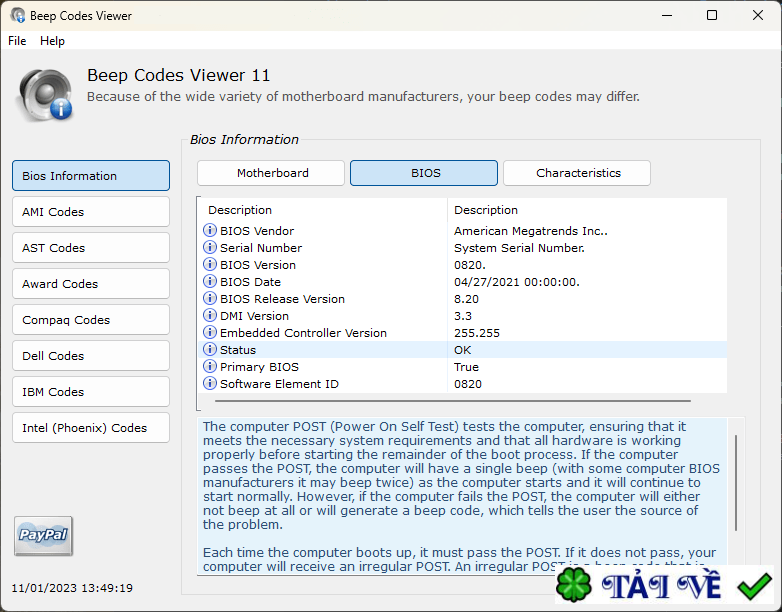Switch to the Motherboard tab

[x=272, y=173]
